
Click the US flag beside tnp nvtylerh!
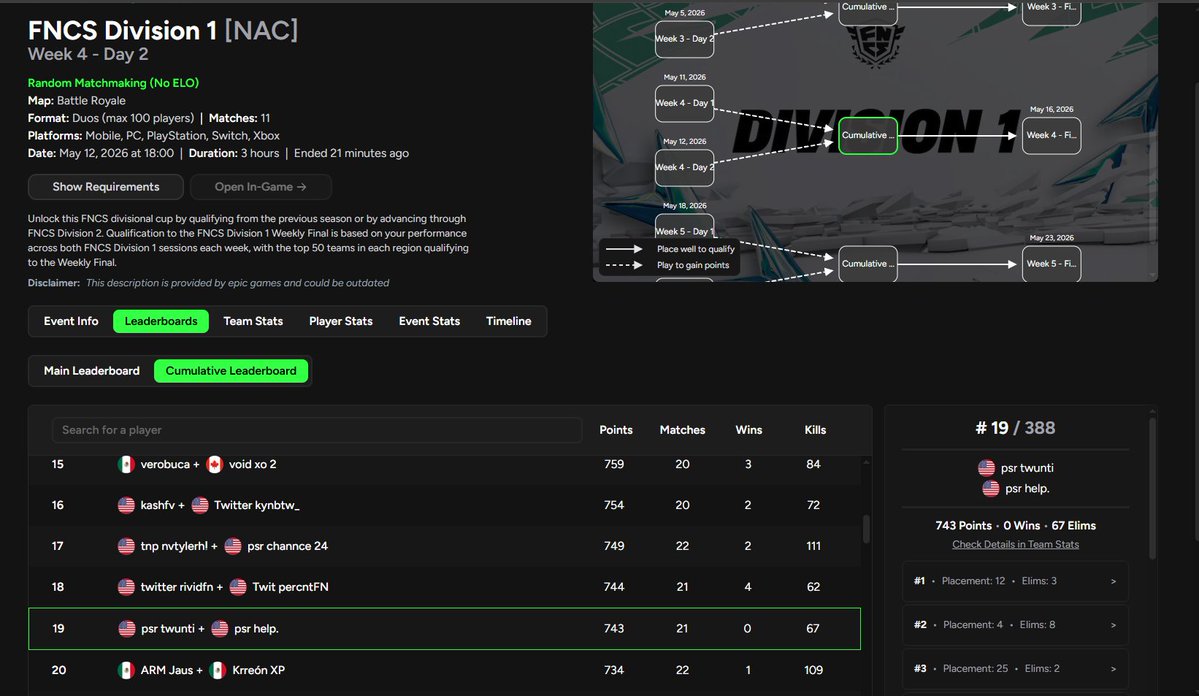pyautogui.click(x=126, y=546)
